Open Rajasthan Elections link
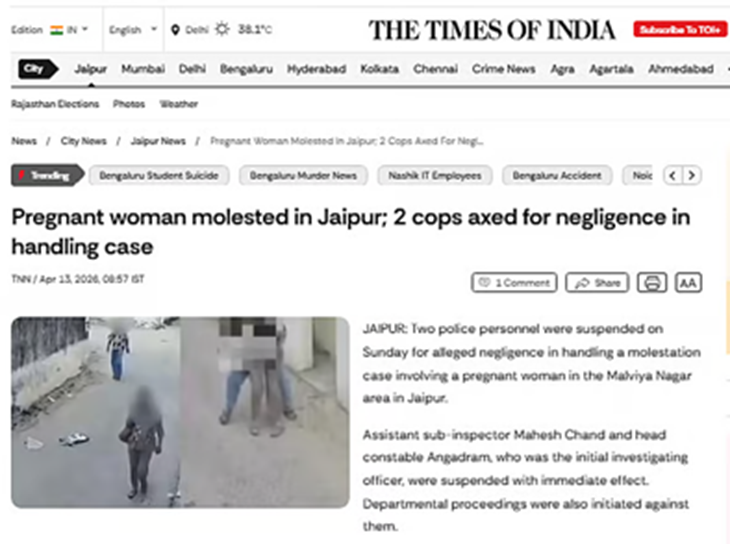The width and height of the screenshot is (730, 544). (55, 104)
